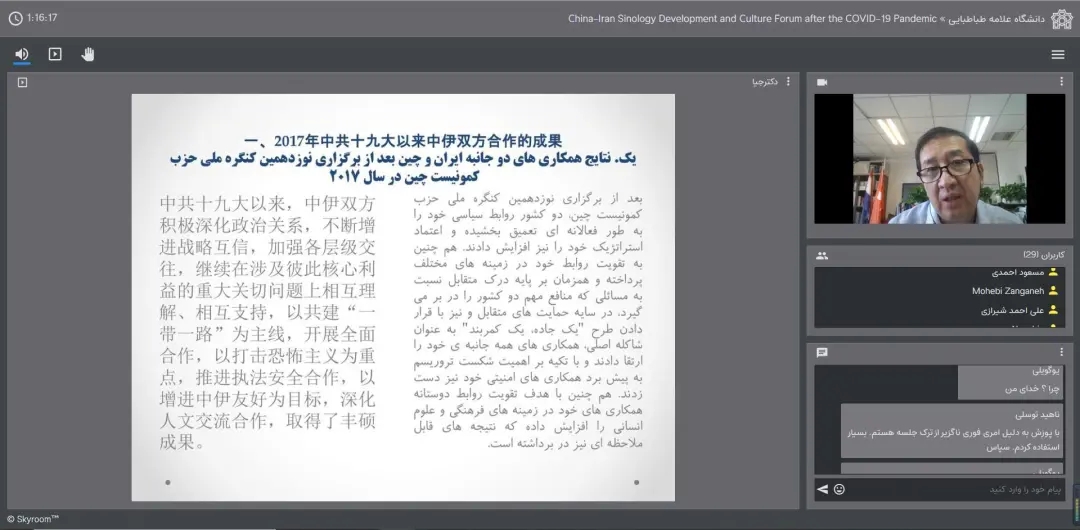Open chat panel three-dot options

pos(1062,352)
